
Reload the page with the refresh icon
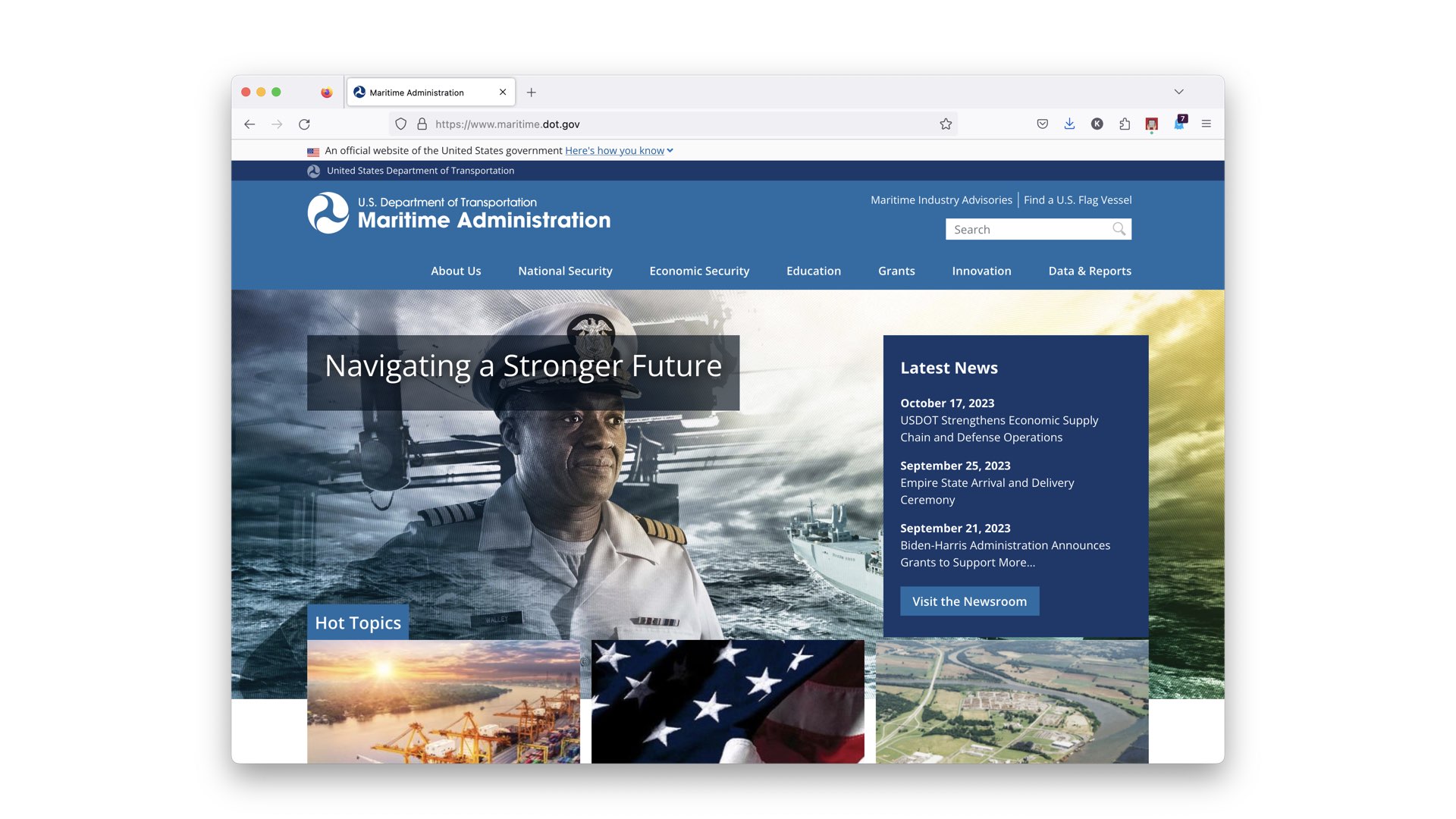[x=304, y=124]
